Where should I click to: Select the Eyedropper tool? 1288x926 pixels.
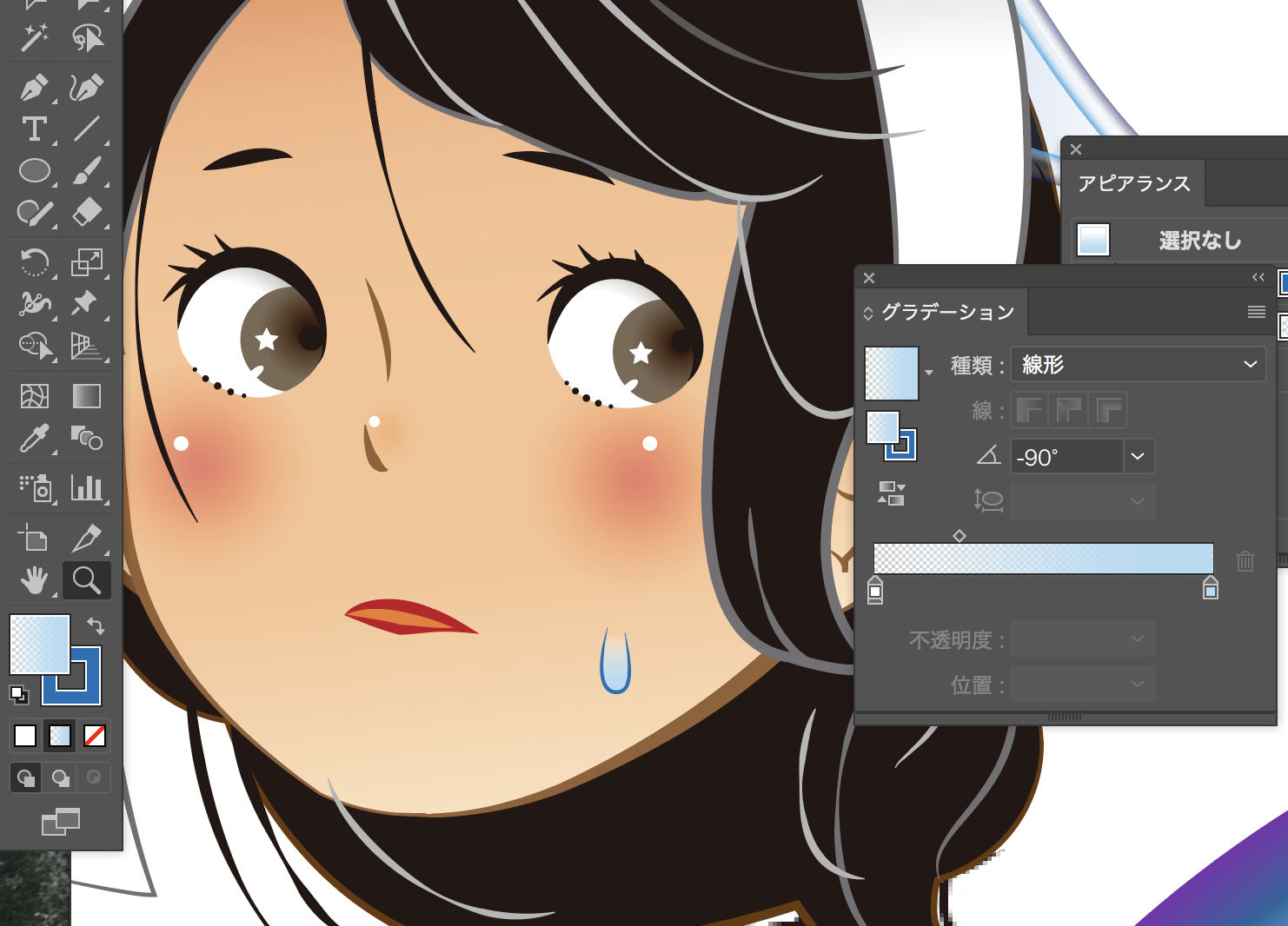point(35,439)
